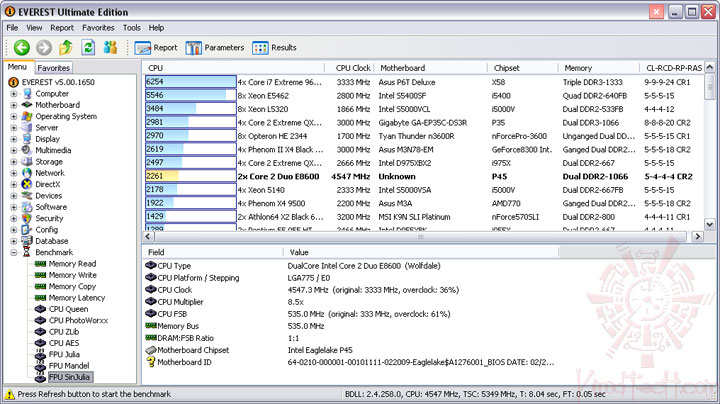This screenshot has height=404, width=720.
Task: Open benchmark Parameters
Action: coord(215,48)
